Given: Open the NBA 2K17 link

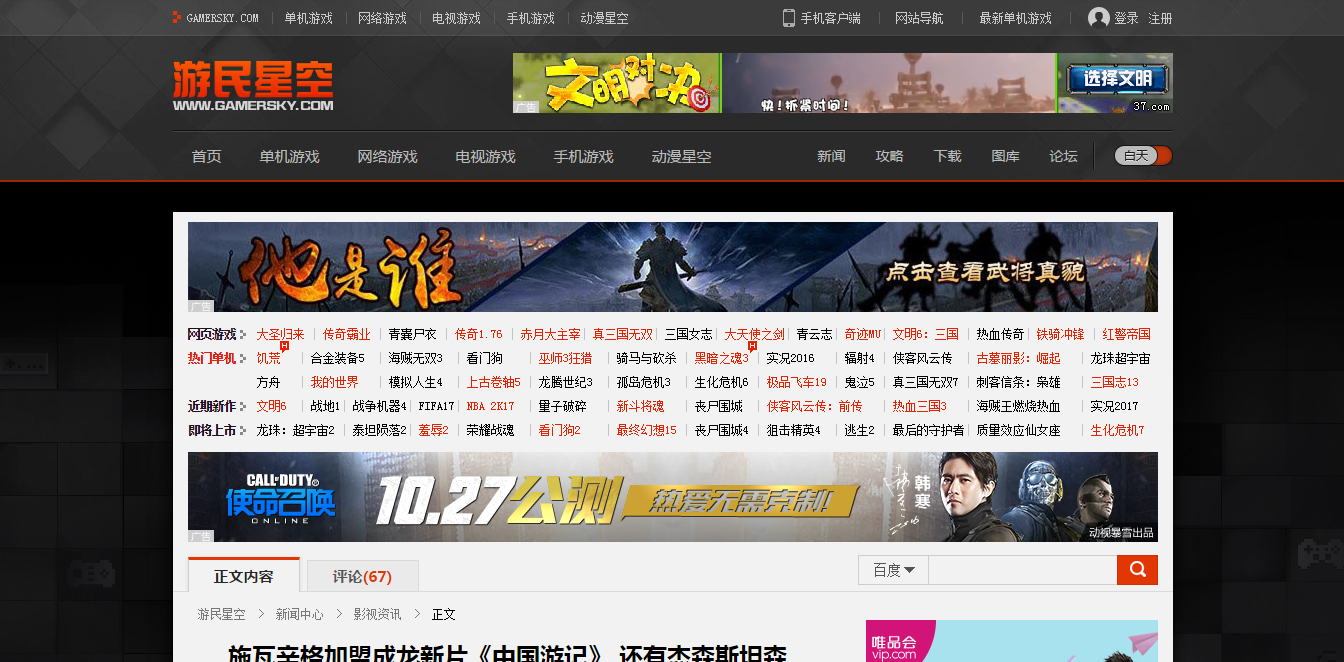Looking at the screenshot, I should 490,406.
